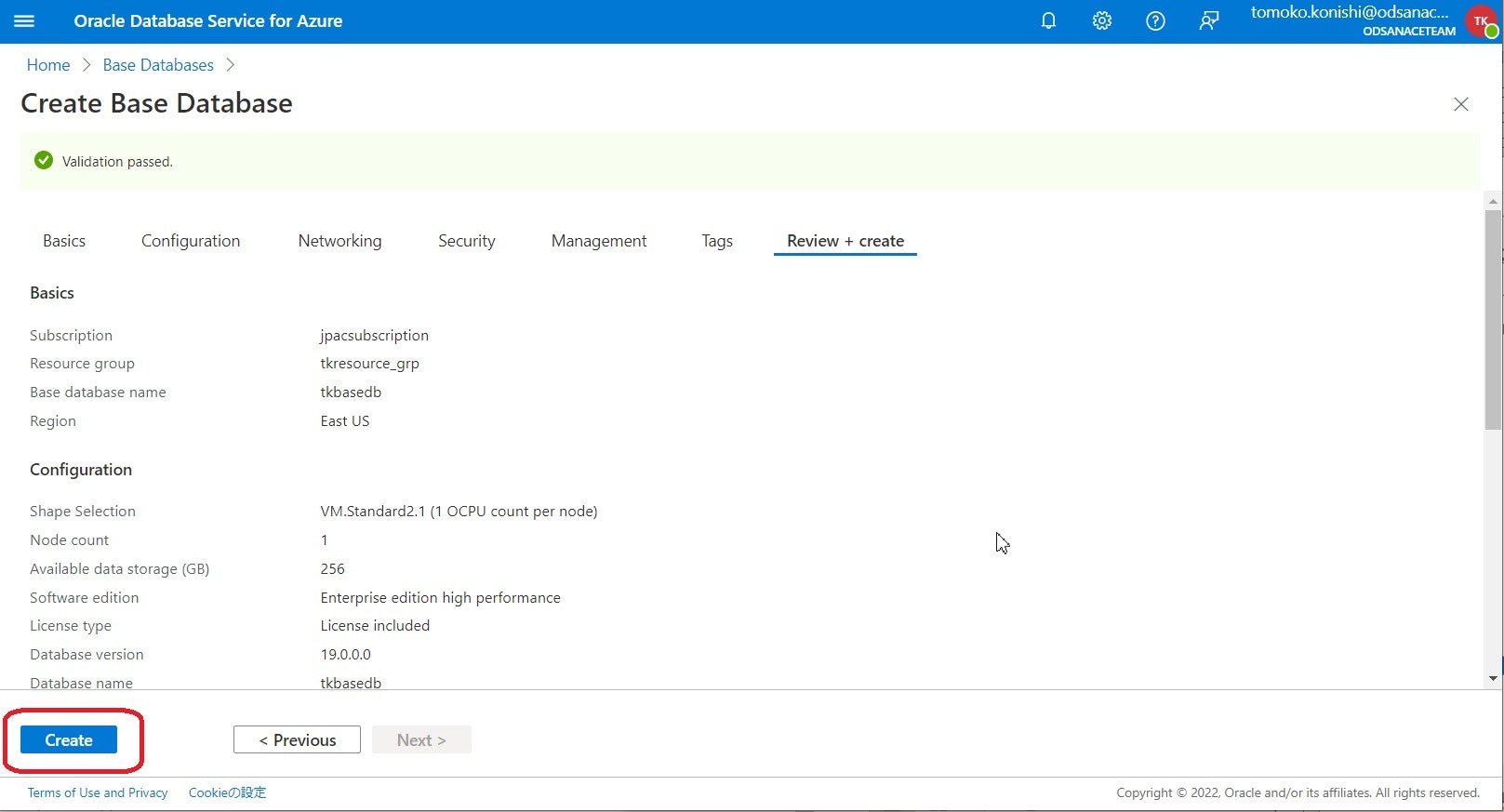The image size is (1504, 812).
Task: Click the Shape Selection label
Action: coord(83,511)
